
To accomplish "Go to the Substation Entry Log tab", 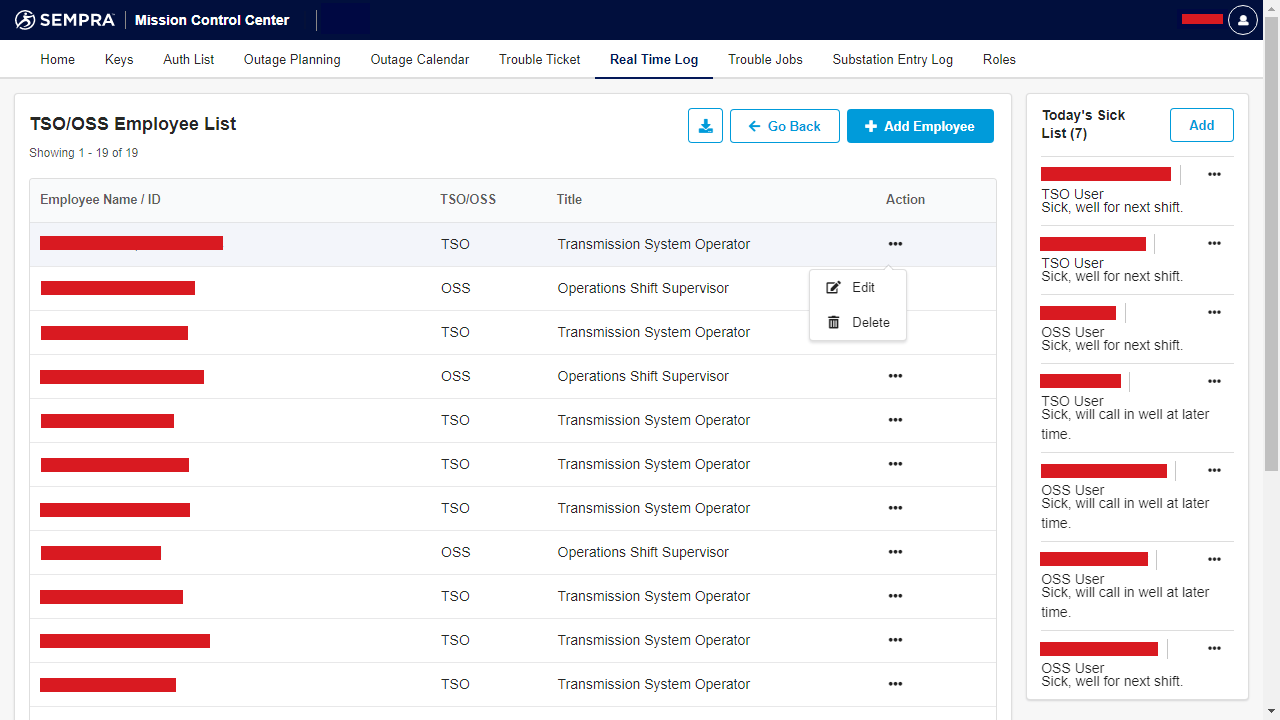I will pyautogui.click(x=892, y=59).
